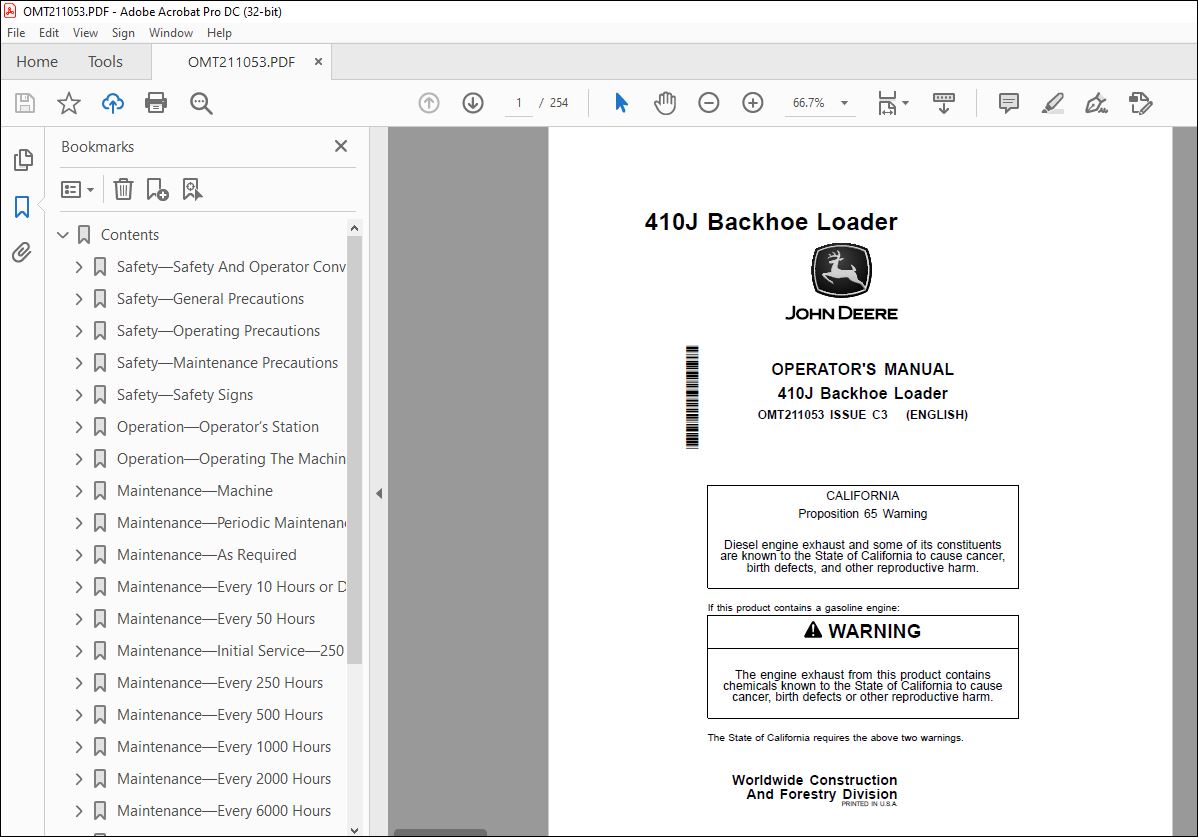The height and width of the screenshot is (837, 1198).
Task: Open the zoom level dropdown
Action: coord(844,103)
